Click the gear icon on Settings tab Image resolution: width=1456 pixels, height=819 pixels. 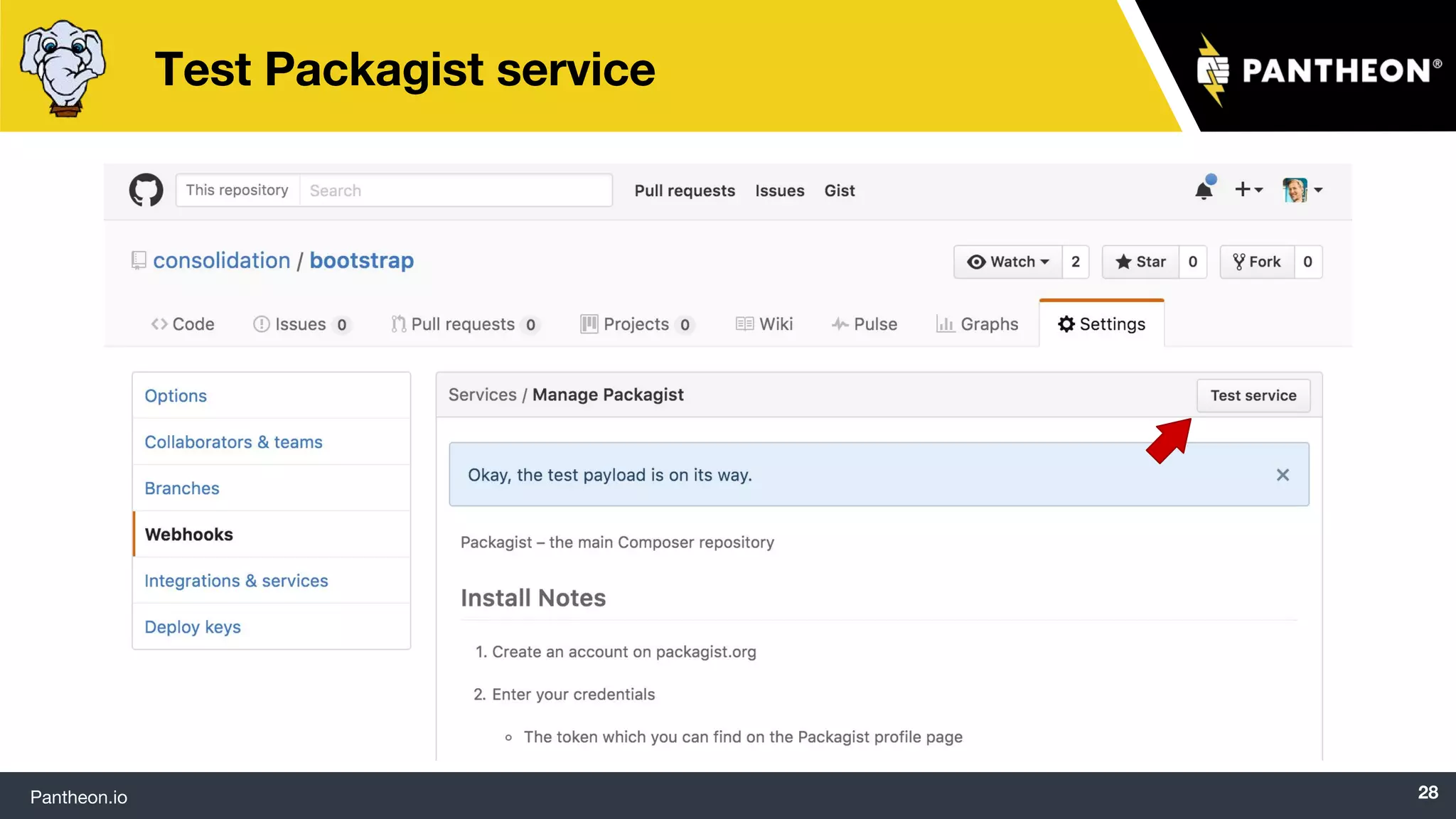[1066, 324]
